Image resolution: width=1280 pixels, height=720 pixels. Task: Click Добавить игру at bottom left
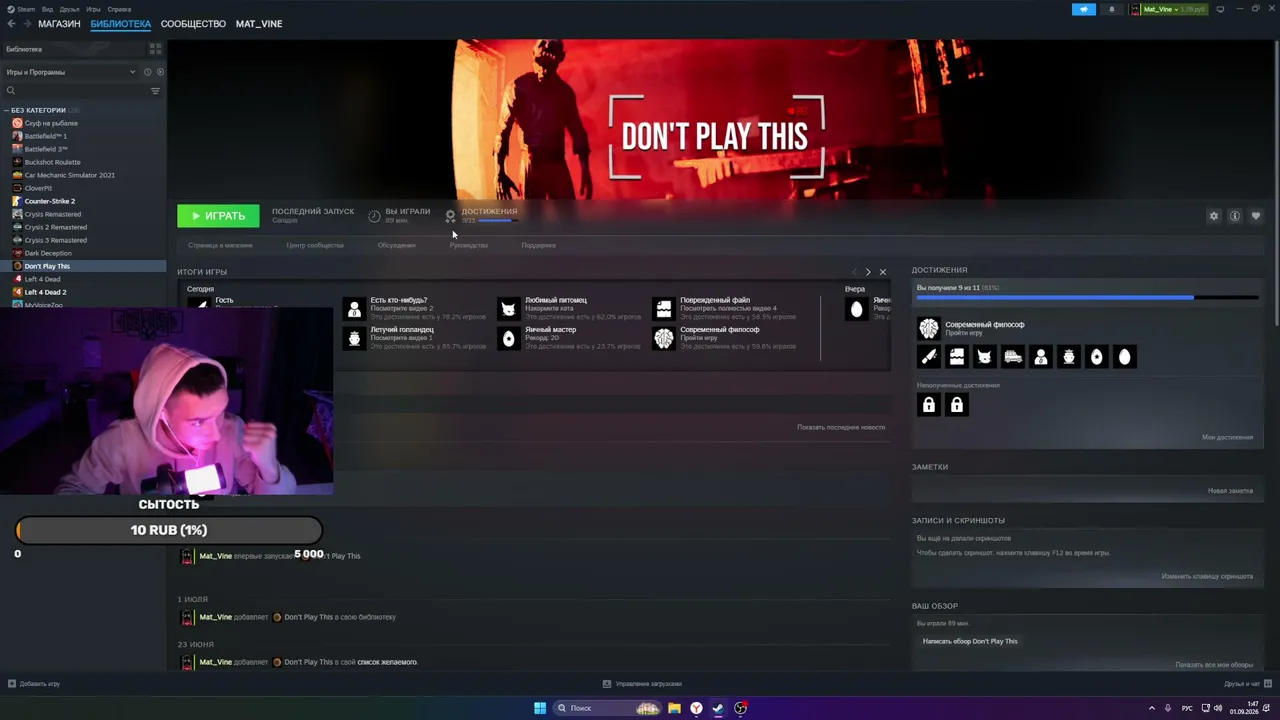click(x=33, y=684)
